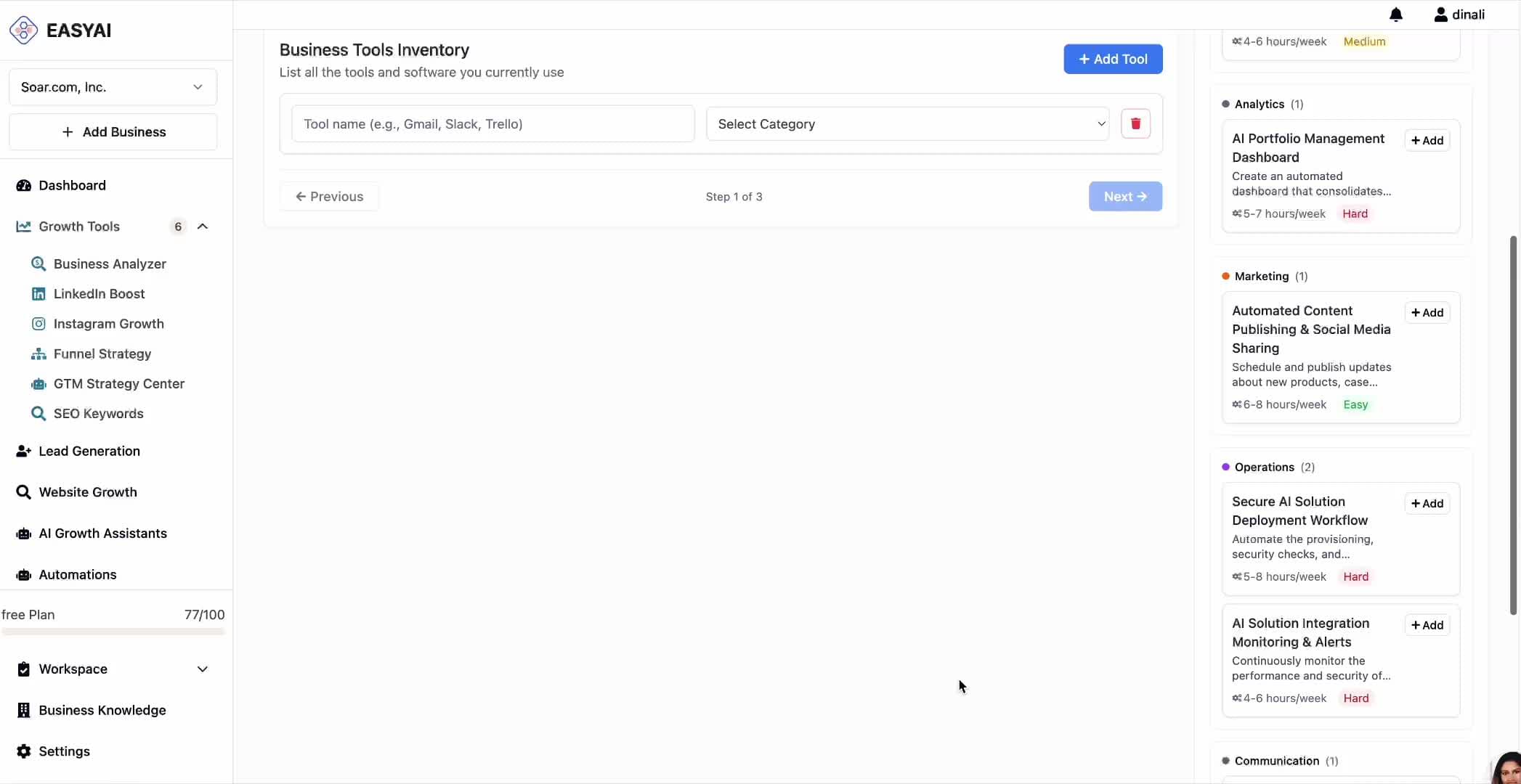
Task: Click the SEO Keywords search icon
Action: click(38, 414)
